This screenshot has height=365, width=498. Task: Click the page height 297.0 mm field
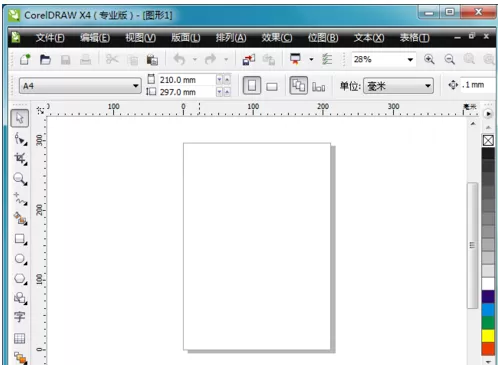187,92
